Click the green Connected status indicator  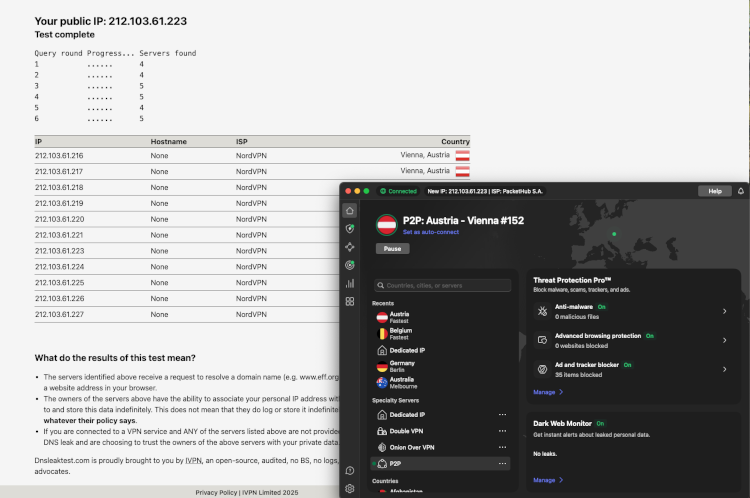[398, 191]
